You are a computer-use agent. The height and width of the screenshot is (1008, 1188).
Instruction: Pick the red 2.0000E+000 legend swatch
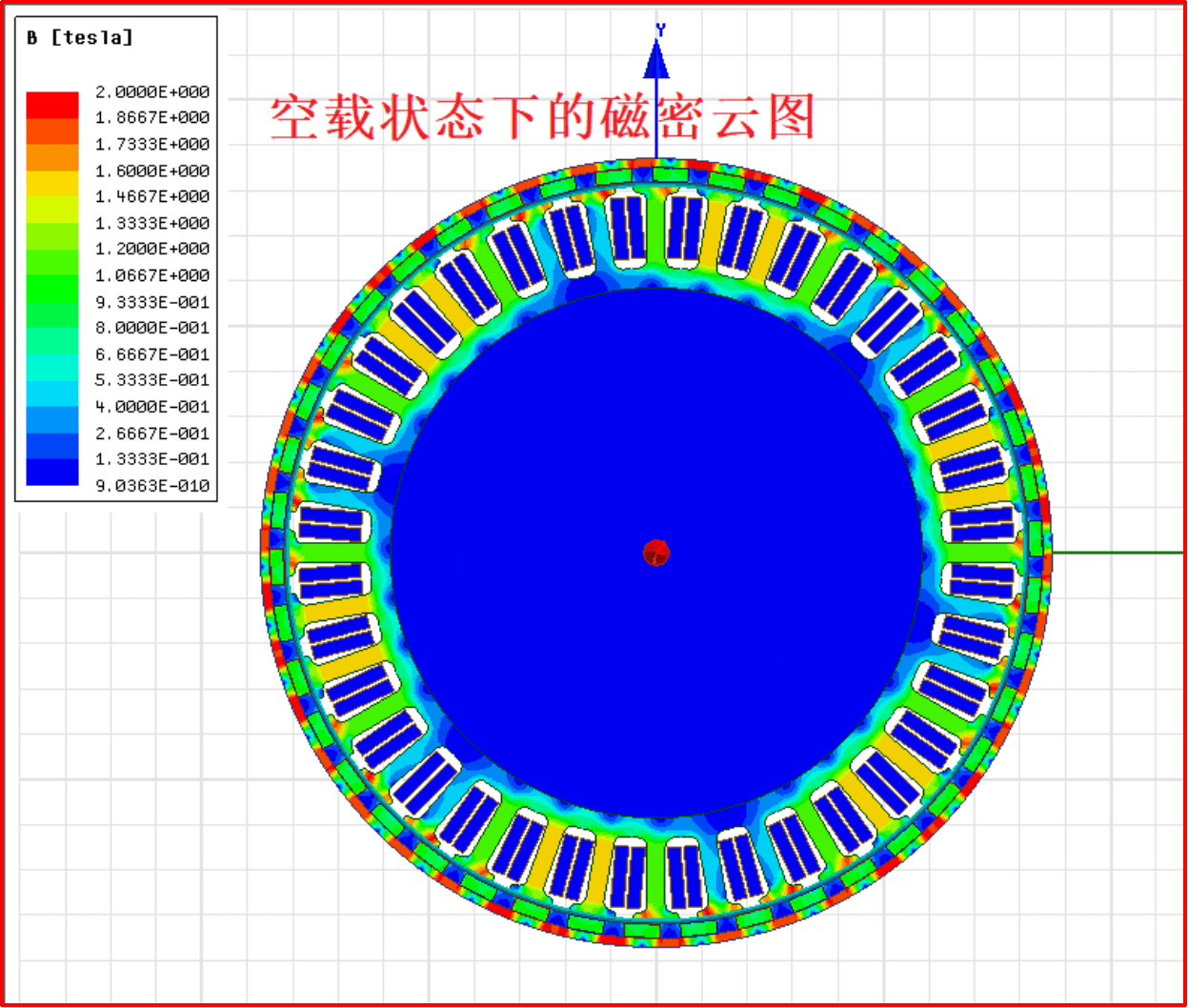click(52, 104)
